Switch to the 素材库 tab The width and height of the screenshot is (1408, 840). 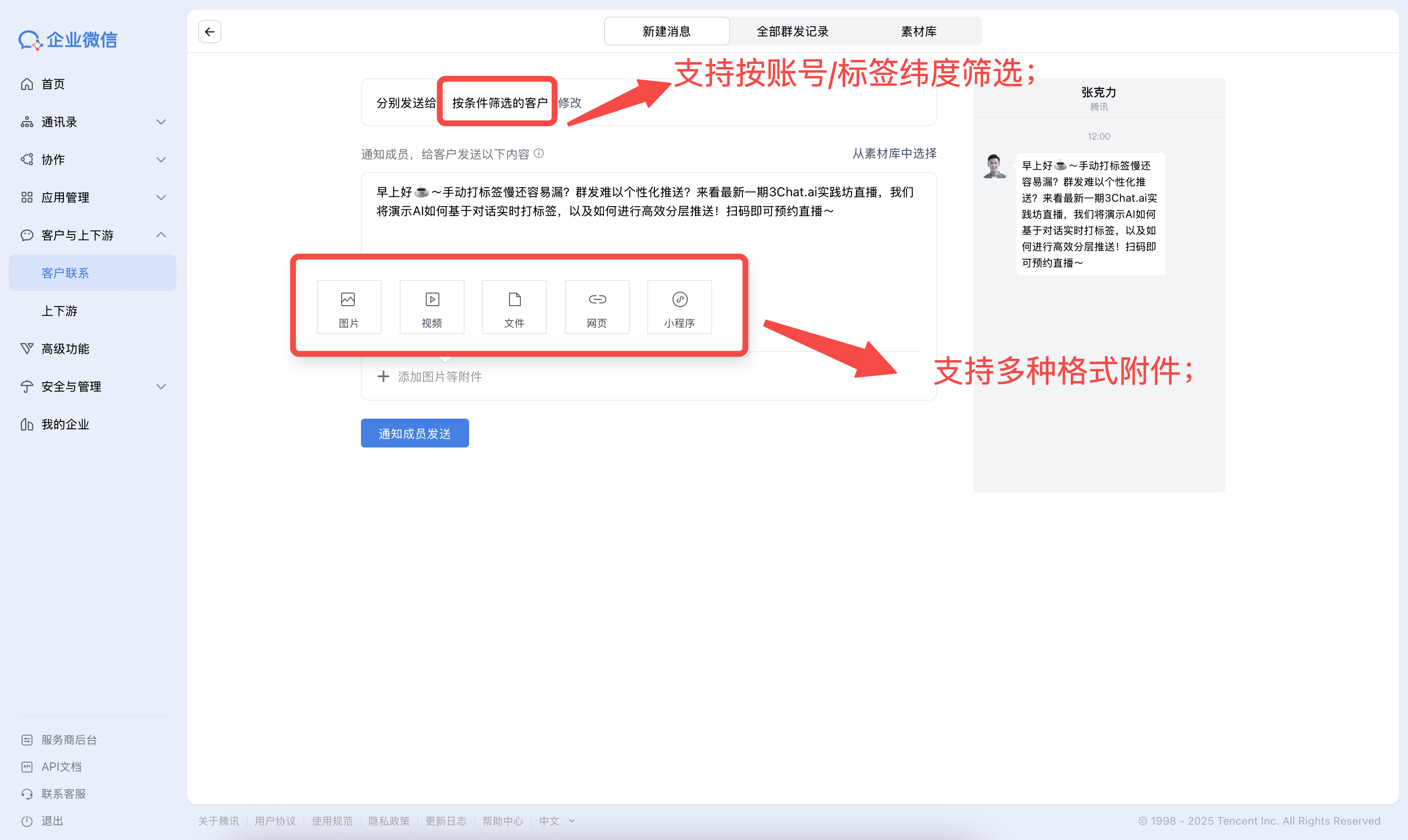pyautogui.click(x=918, y=32)
